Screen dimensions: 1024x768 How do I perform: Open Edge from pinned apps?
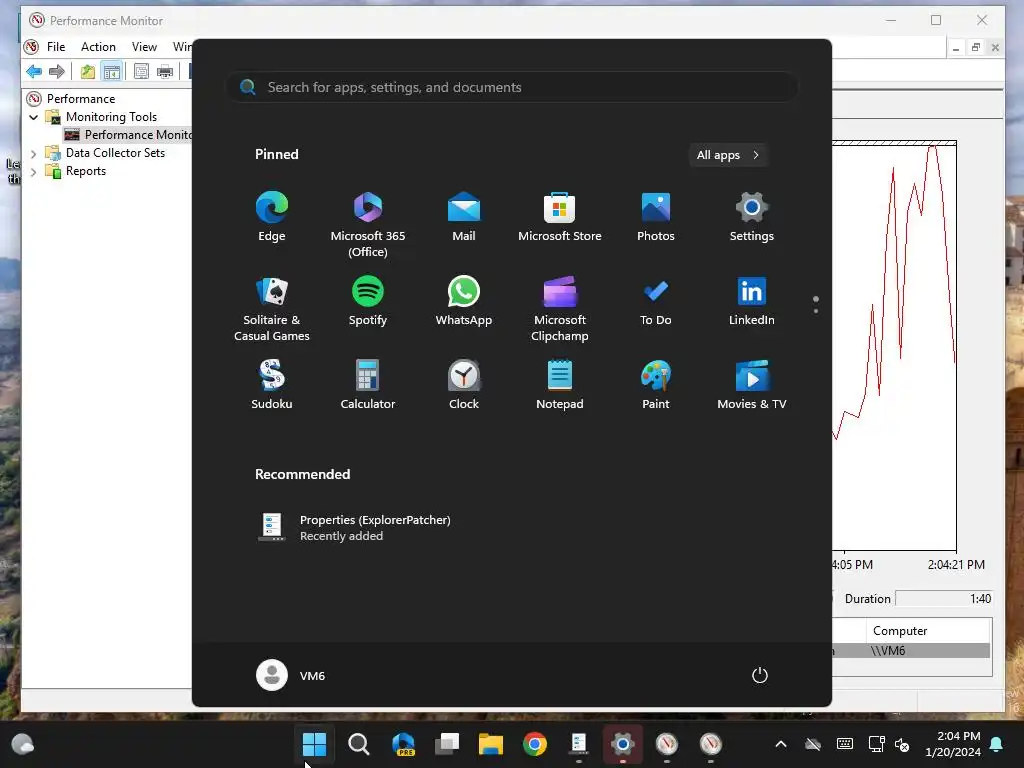pos(272,217)
